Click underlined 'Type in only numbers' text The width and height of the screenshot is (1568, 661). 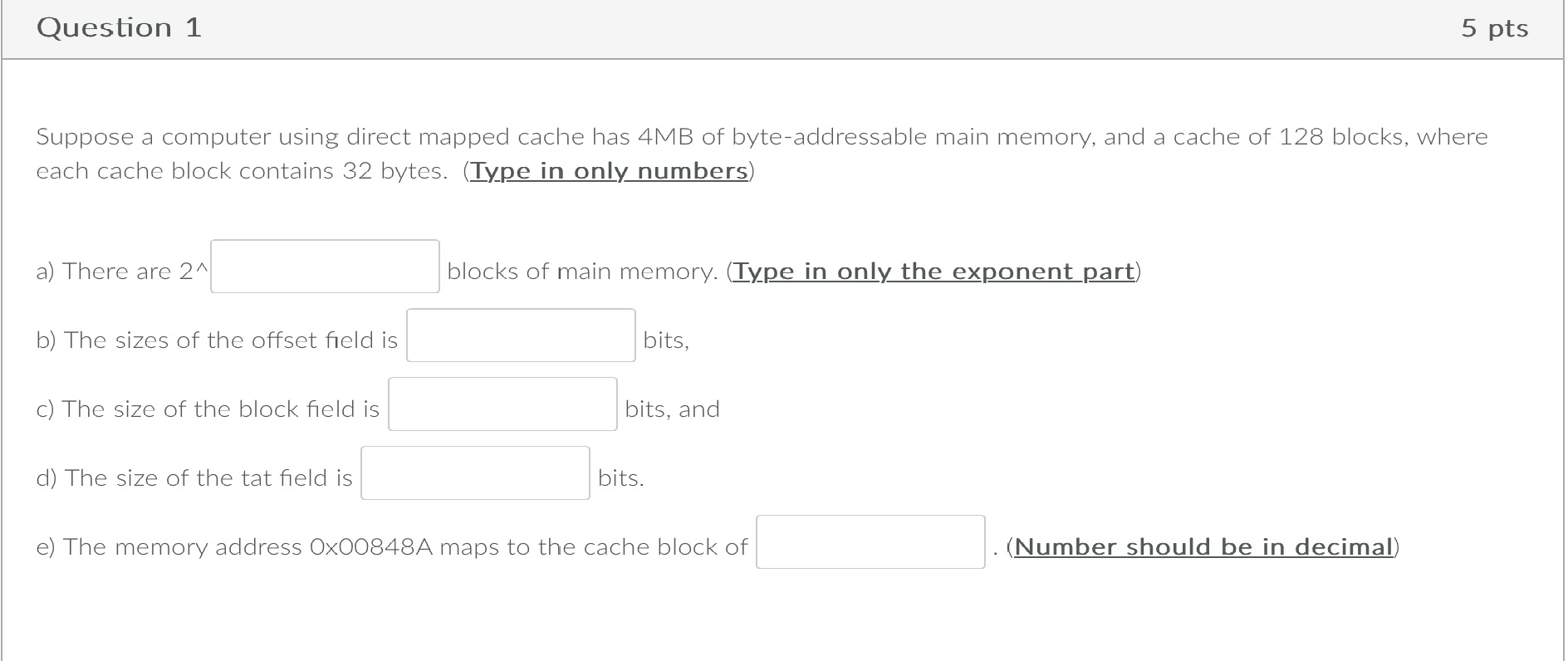coord(610,171)
